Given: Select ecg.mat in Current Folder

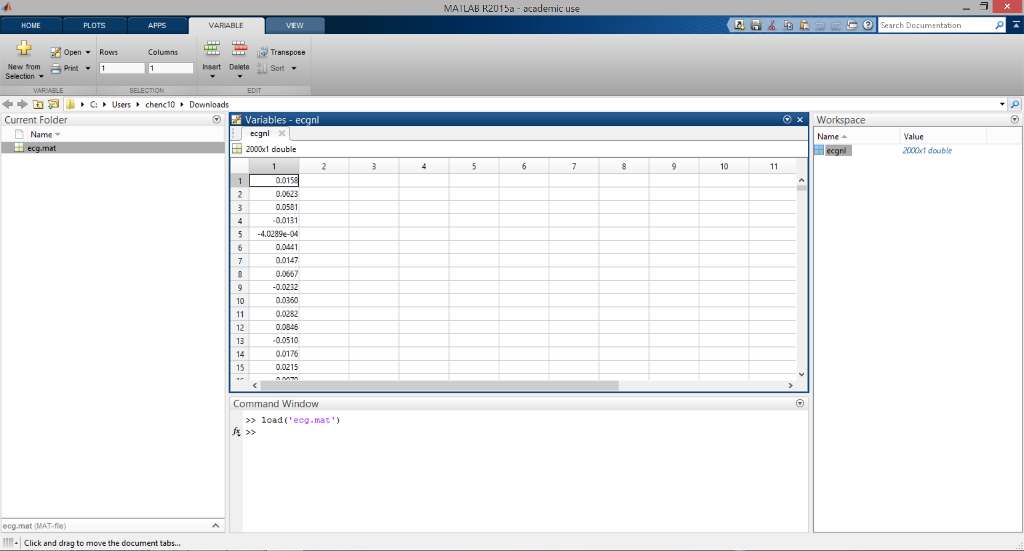Looking at the screenshot, I should click(42, 147).
